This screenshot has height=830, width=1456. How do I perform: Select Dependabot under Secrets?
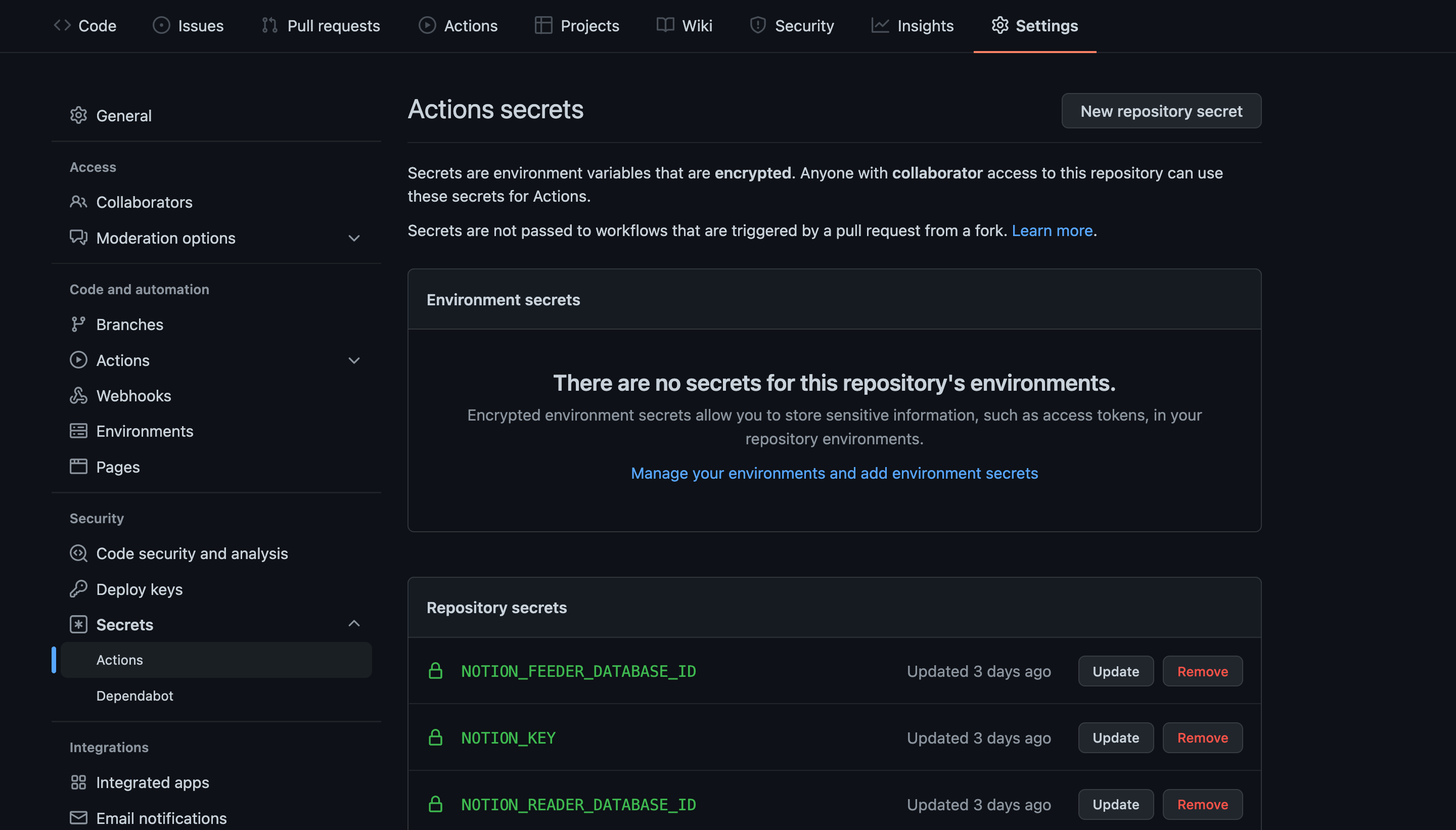(x=134, y=696)
